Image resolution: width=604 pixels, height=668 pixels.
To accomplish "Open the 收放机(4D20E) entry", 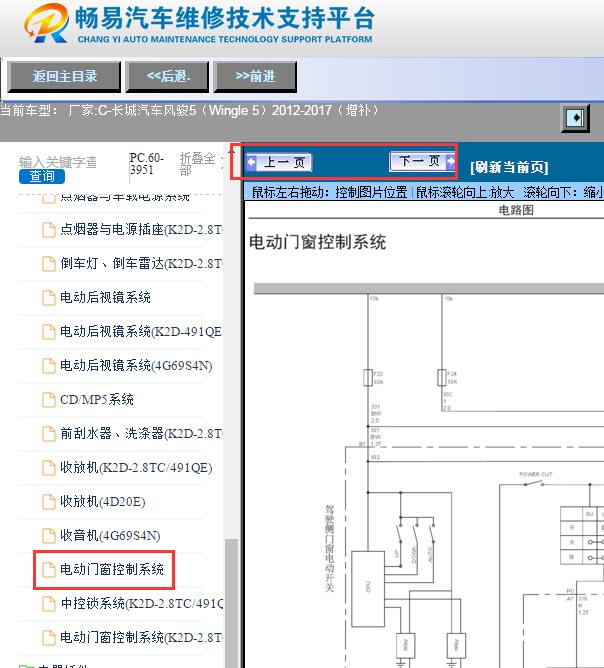I will [x=103, y=502].
